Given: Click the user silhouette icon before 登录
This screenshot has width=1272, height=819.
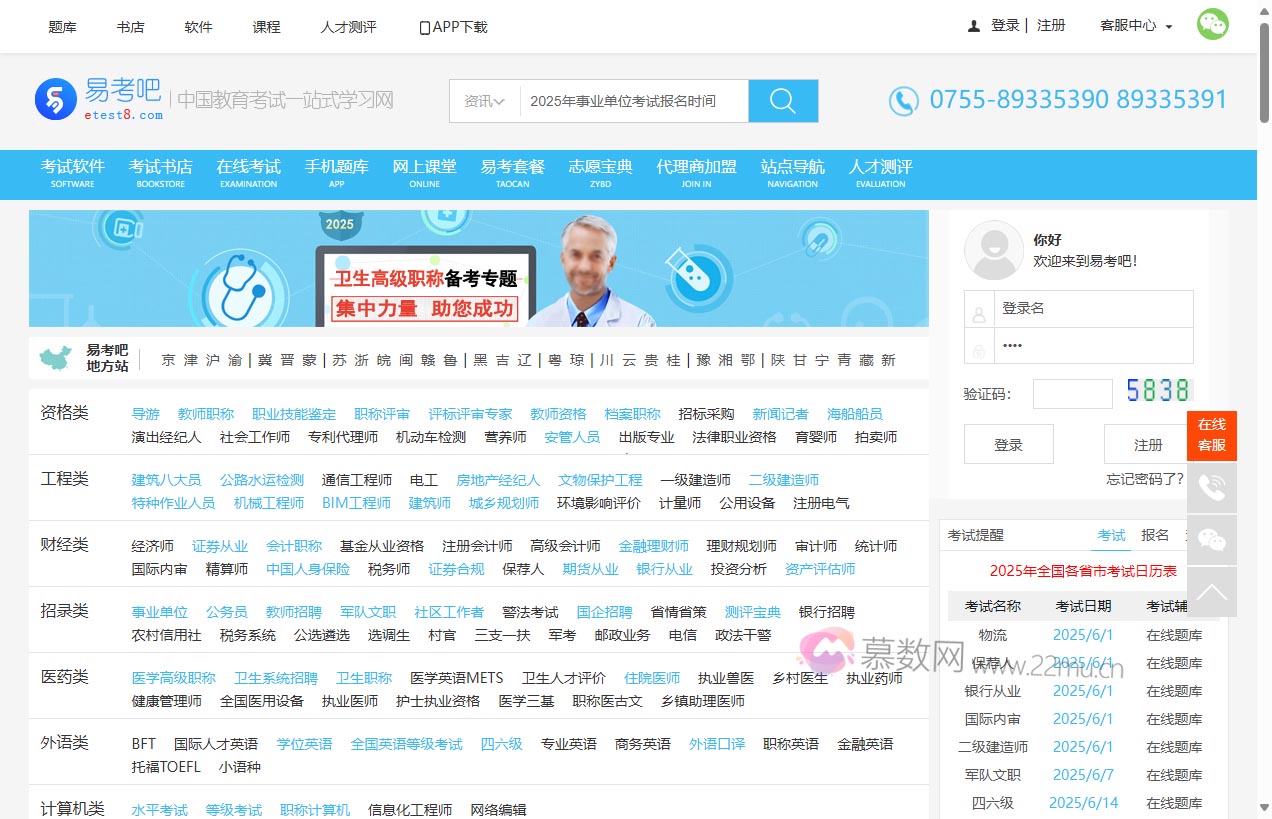Looking at the screenshot, I should (x=974, y=25).
